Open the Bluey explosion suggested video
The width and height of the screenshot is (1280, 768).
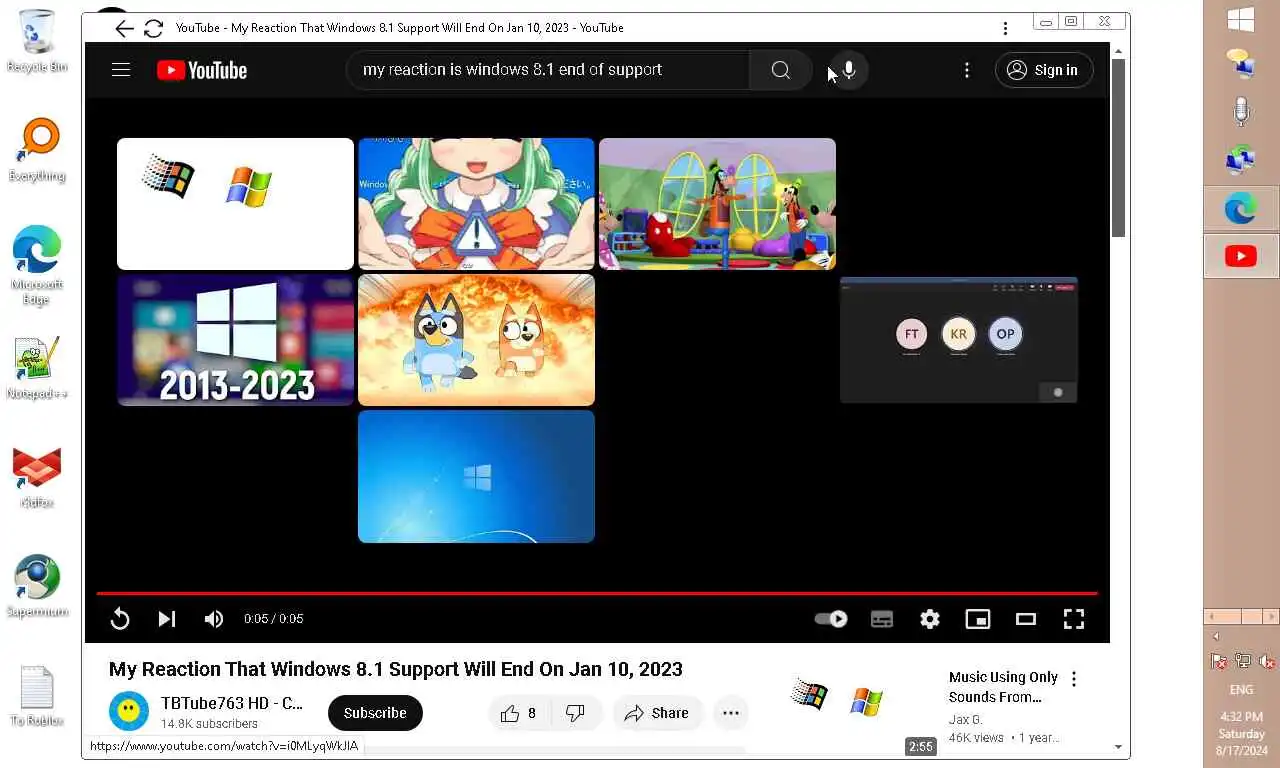[476, 340]
